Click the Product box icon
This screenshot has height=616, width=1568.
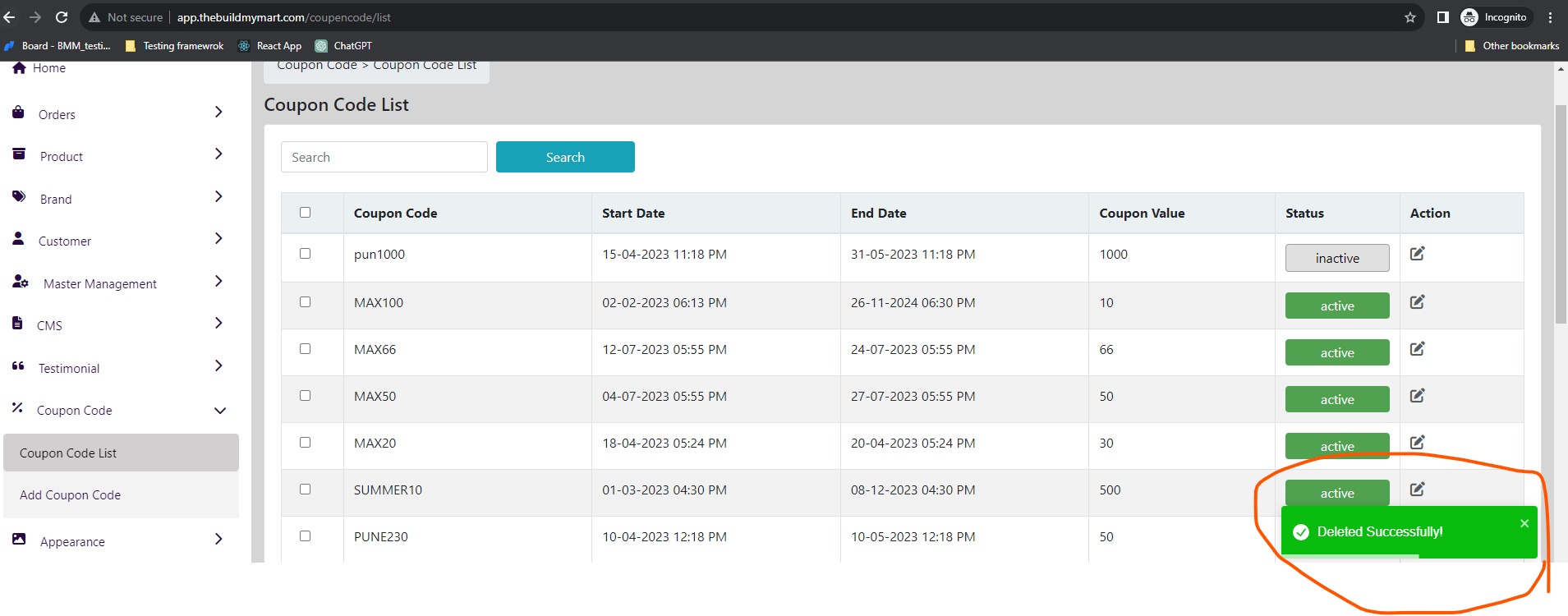pyautogui.click(x=19, y=154)
